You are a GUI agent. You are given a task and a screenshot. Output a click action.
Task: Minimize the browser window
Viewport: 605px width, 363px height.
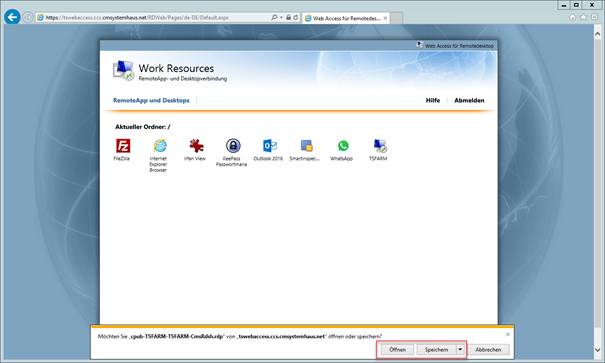564,5
